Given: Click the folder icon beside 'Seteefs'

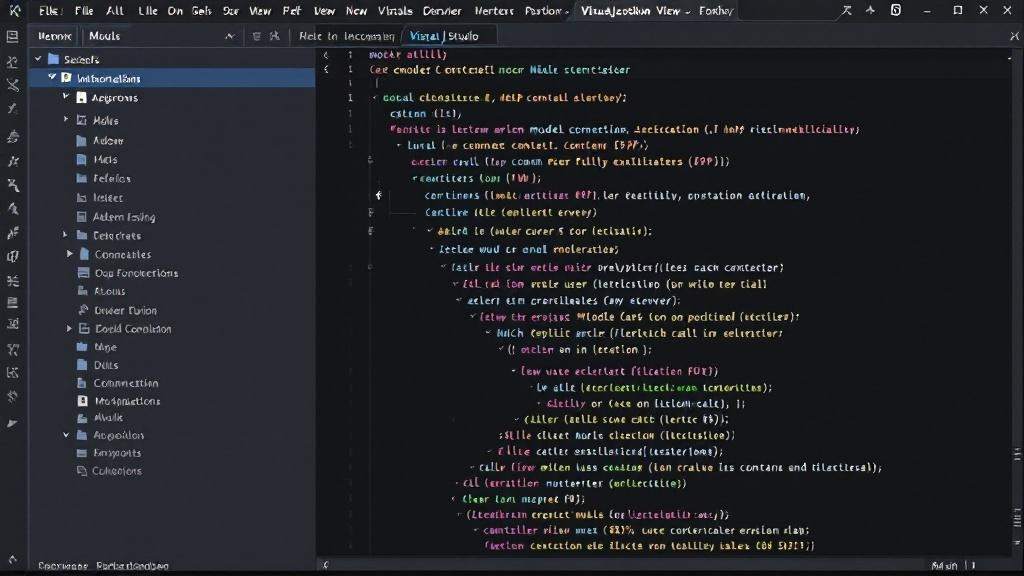Looking at the screenshot, I should click(54, 59).
